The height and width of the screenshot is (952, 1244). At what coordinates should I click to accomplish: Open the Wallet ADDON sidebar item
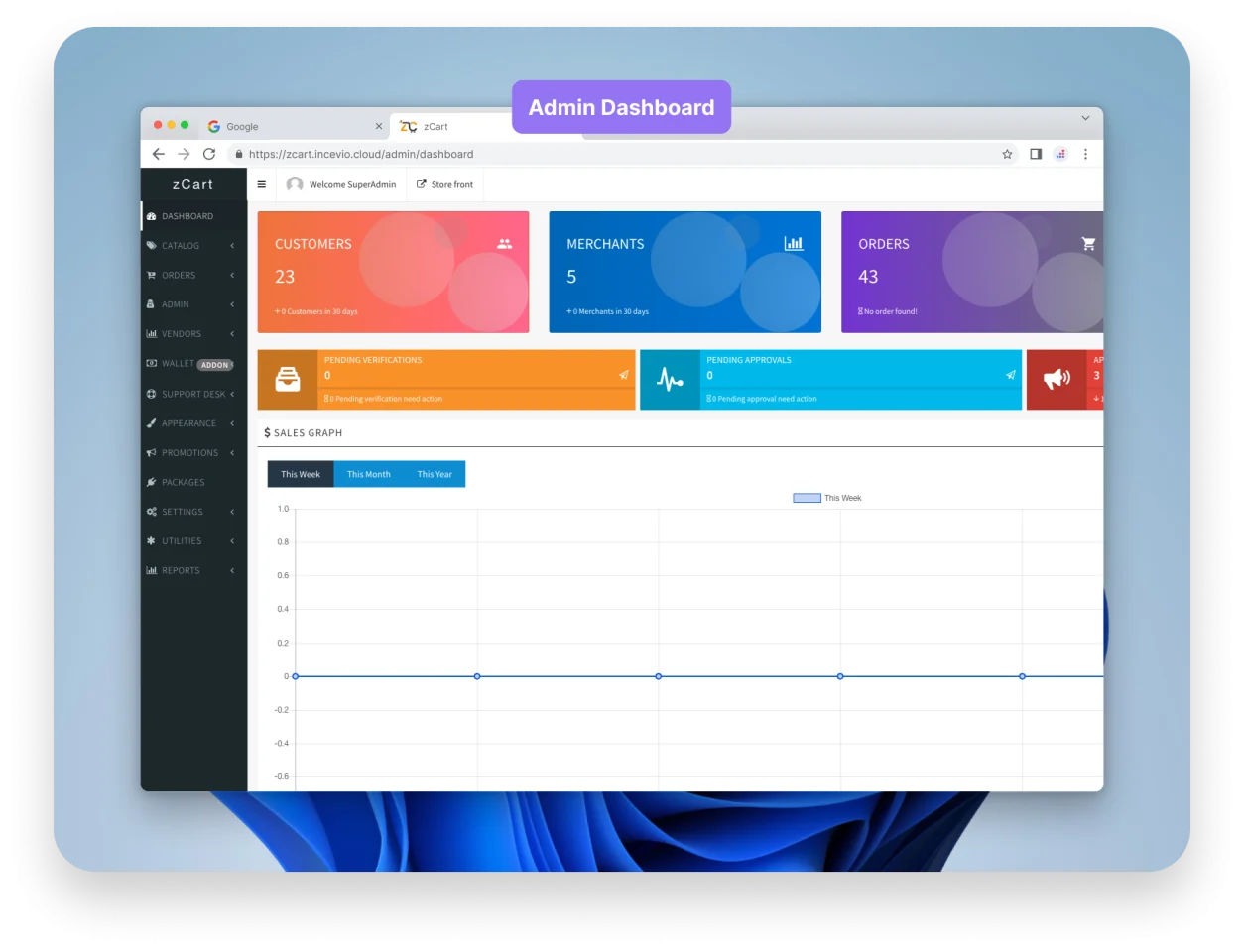[x=193, y=364]
